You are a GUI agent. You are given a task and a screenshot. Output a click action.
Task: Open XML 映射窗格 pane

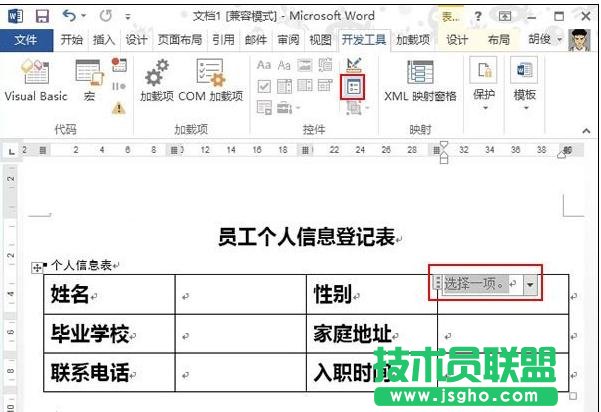pos(420,81)
